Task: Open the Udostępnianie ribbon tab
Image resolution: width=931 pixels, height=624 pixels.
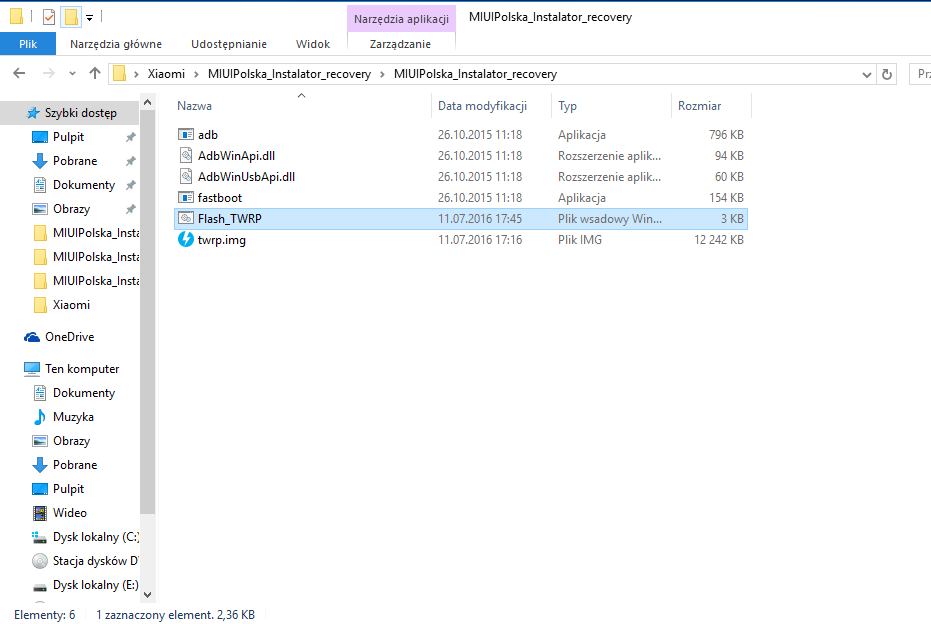Action: tap(229, 44)
